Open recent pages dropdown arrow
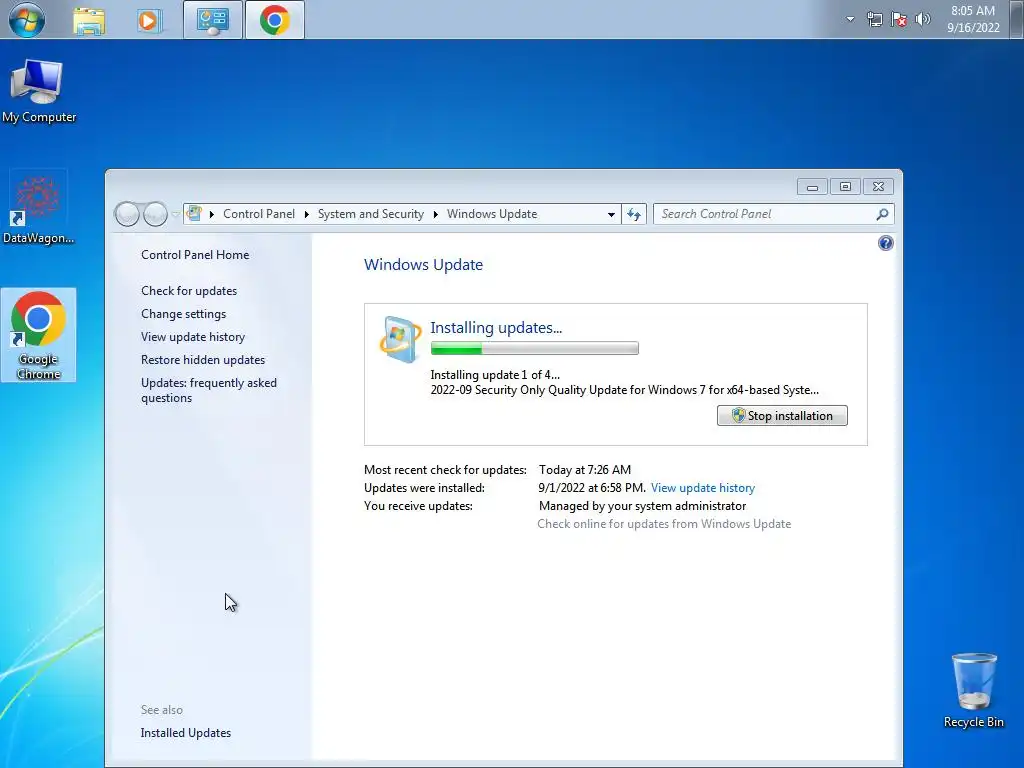 pos(175,214)
